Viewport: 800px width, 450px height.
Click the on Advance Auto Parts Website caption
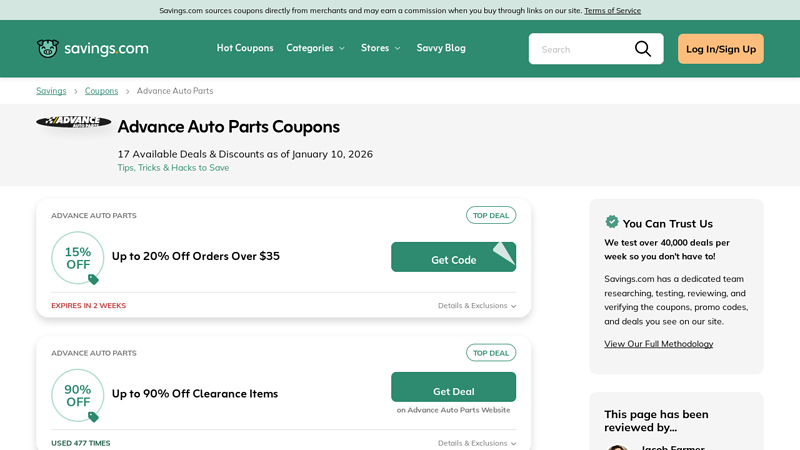click(454, 410)
